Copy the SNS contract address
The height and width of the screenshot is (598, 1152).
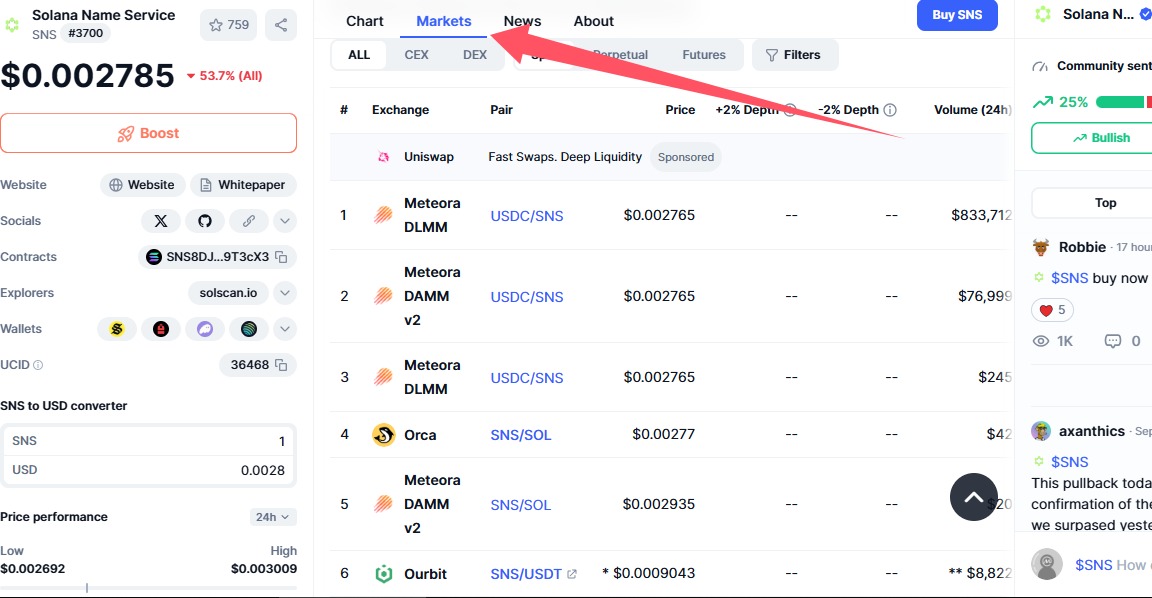click(x=282, y=257)
